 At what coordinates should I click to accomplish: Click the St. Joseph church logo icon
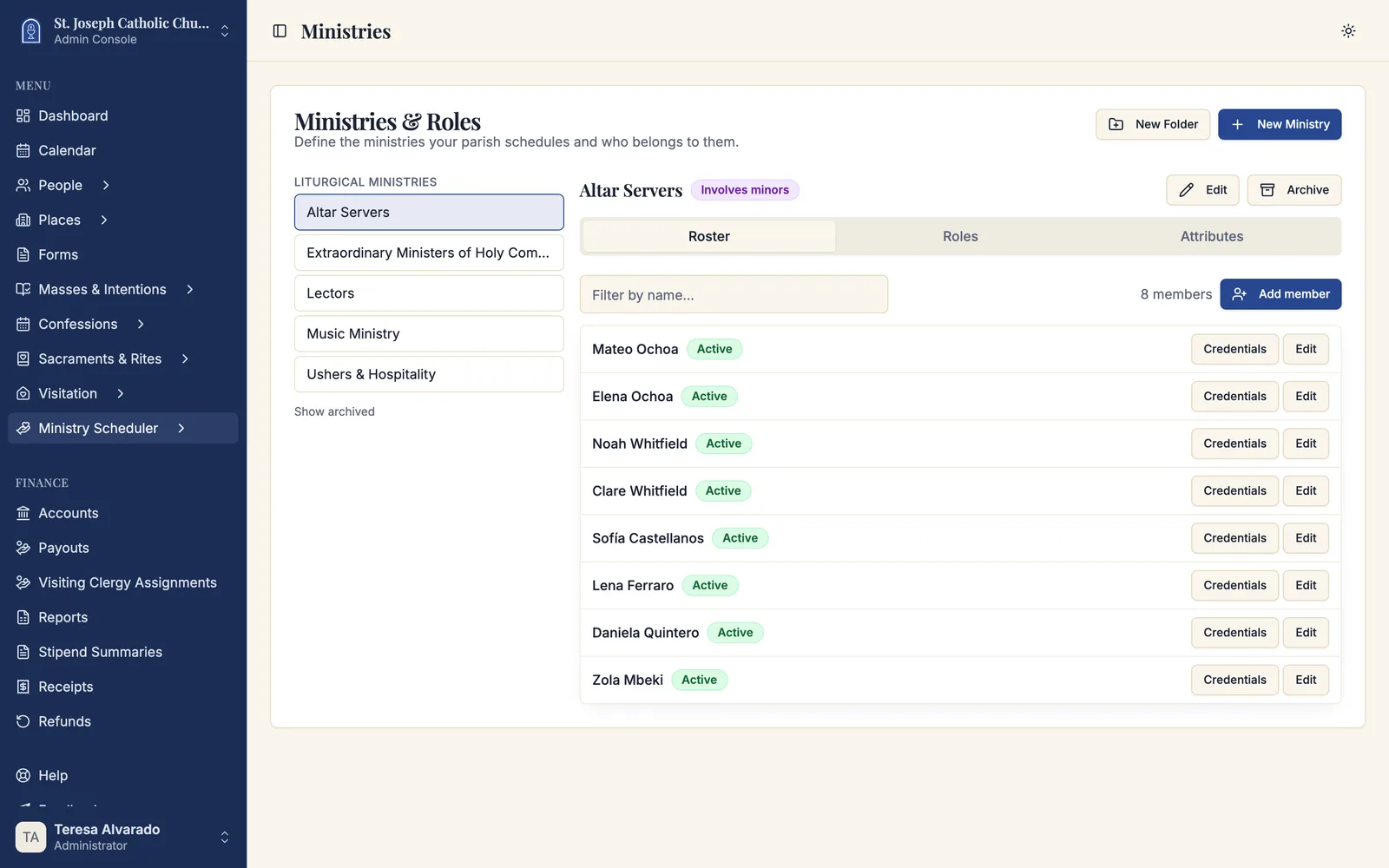[31, 31]
